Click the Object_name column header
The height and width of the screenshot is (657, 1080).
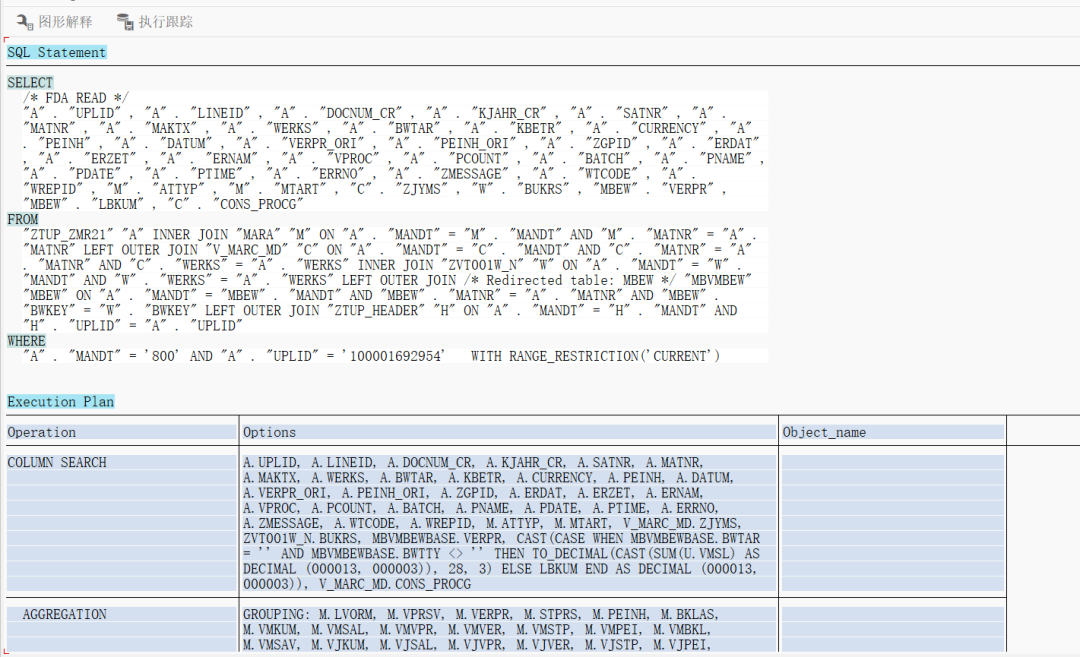[893, 432]
